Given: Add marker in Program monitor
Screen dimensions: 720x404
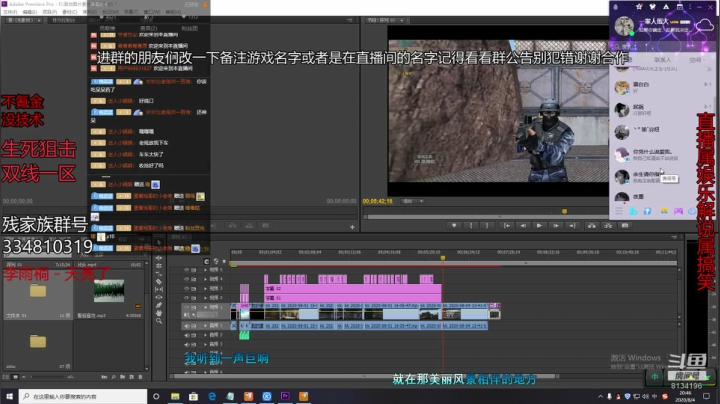Looking at the screenshot, I should 454,225.
